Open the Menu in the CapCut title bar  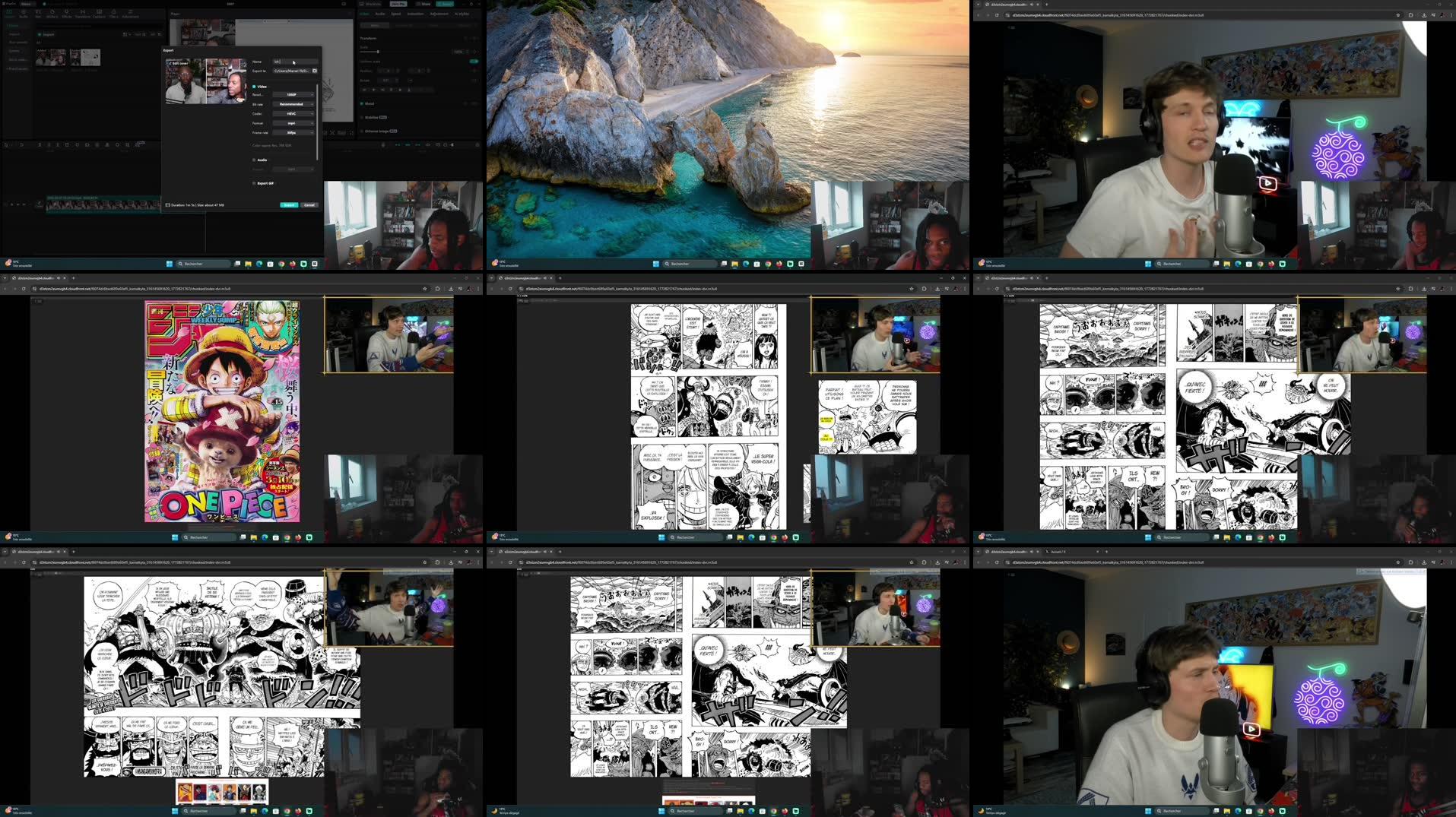pos(25,4)
